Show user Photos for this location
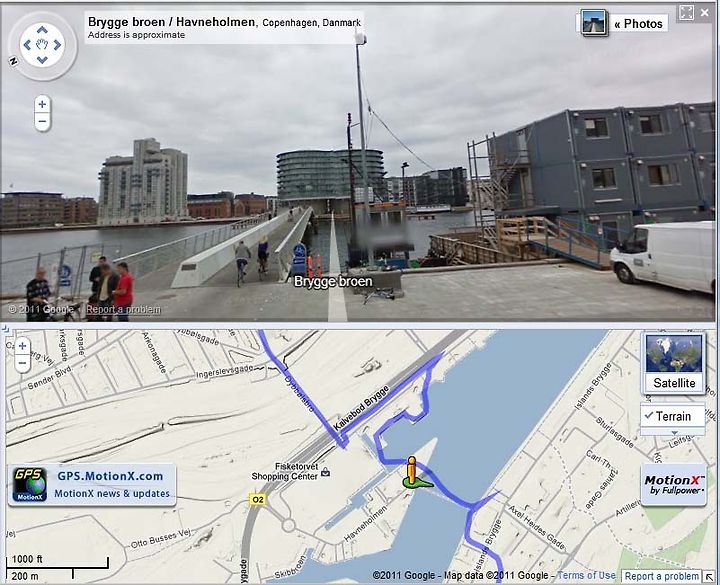This screenshot has width=720, height=585. [x=639, y=23]
